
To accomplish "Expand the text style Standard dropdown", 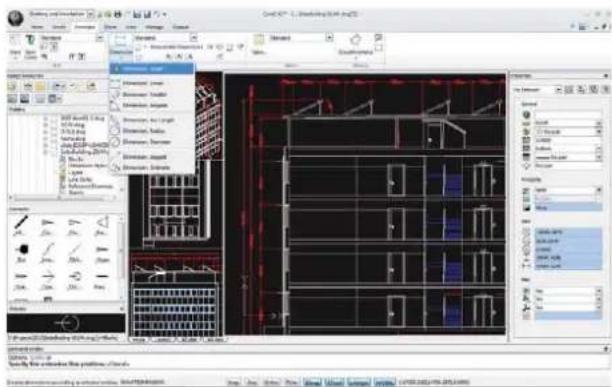I will [x=100, y=38].
